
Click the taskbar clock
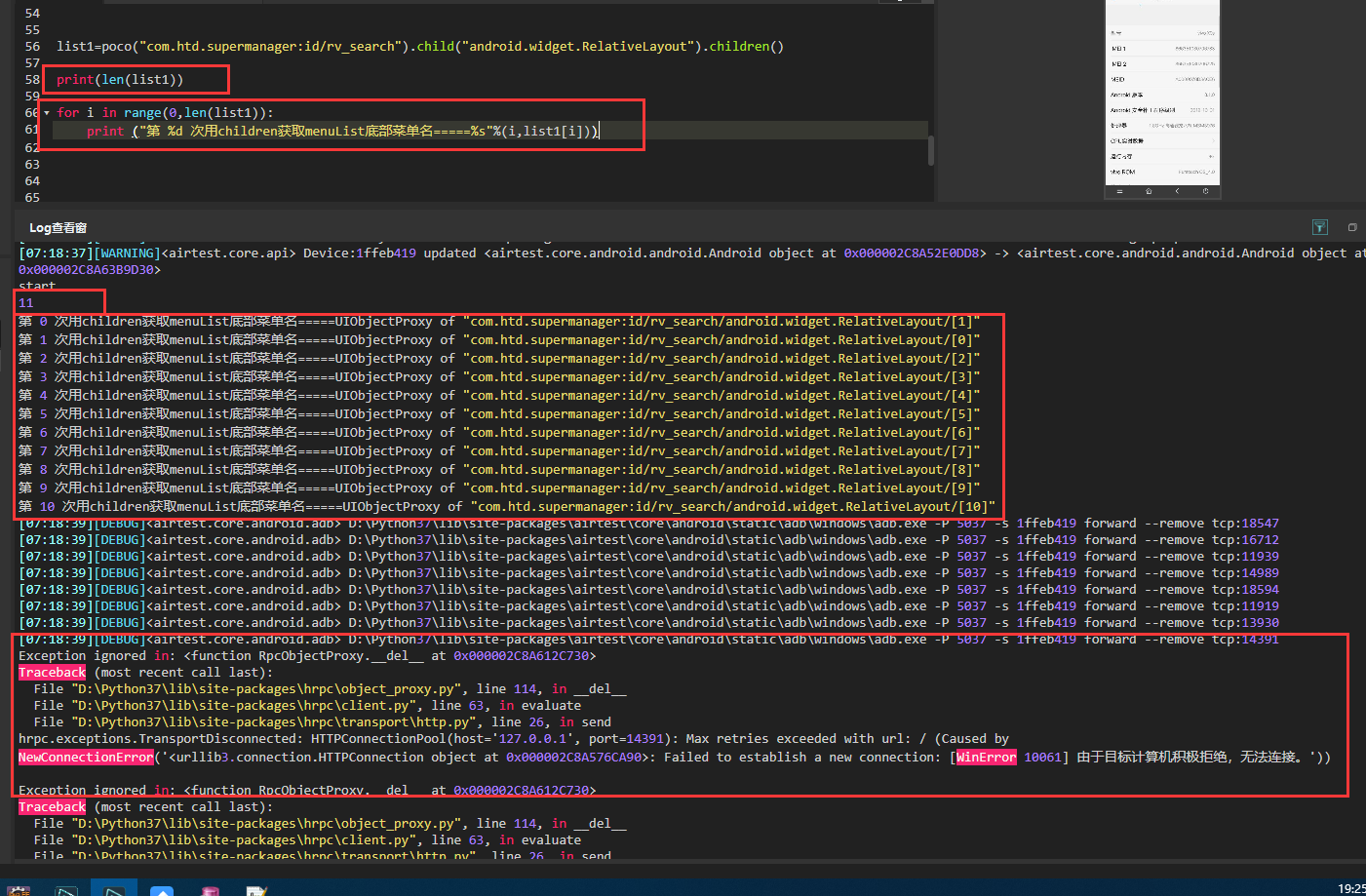pos(1351,888)
